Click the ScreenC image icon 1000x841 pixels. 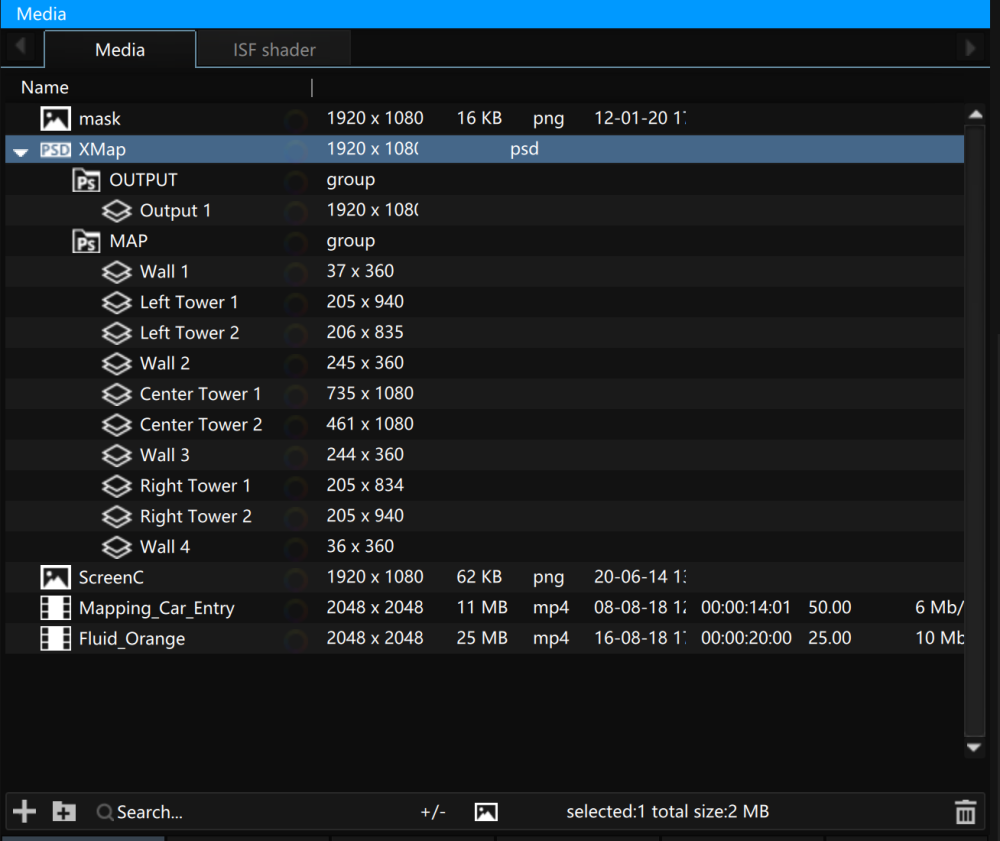[x=55, y=578]
